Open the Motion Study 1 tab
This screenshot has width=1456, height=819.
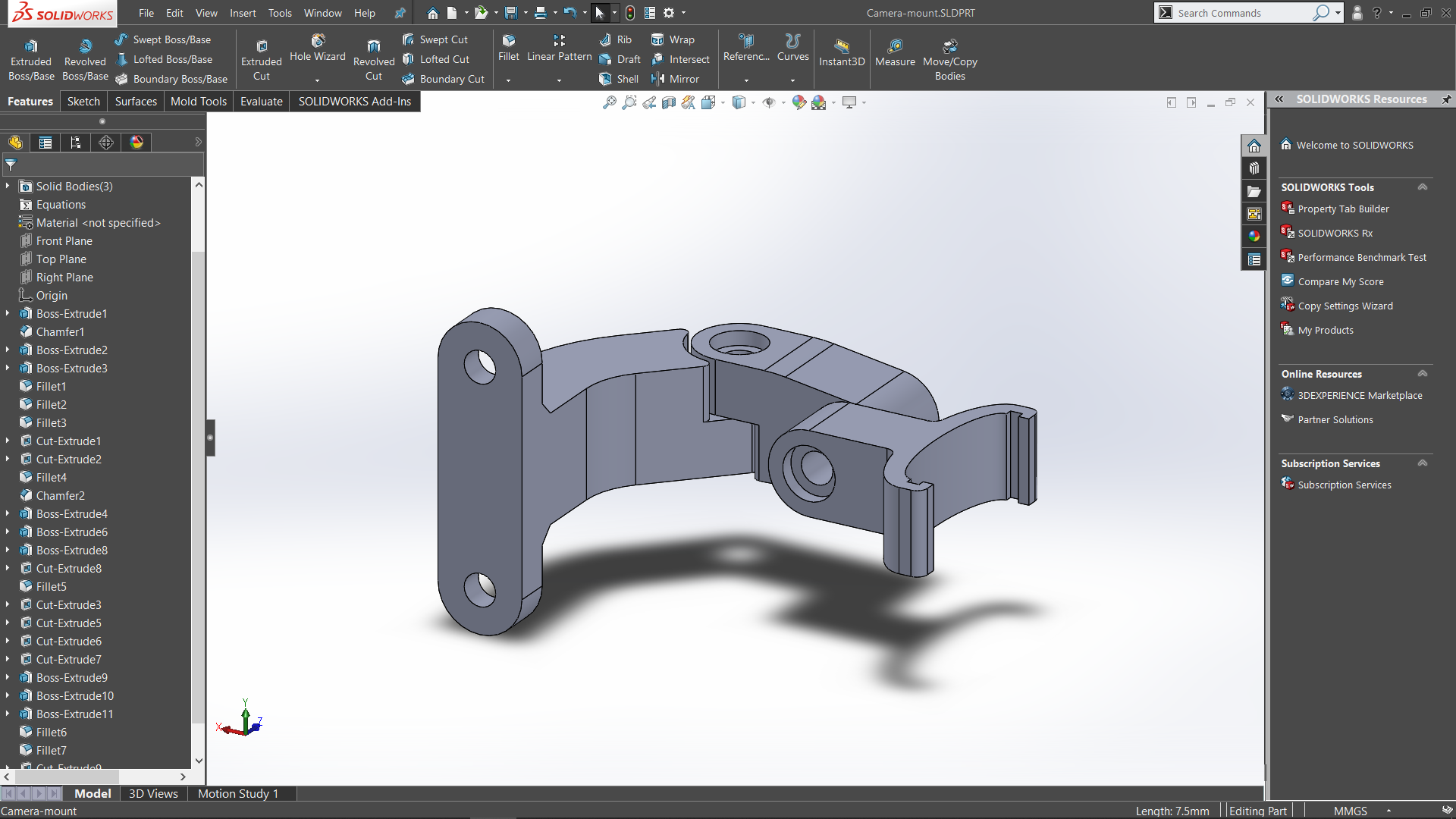pos(238,793)
